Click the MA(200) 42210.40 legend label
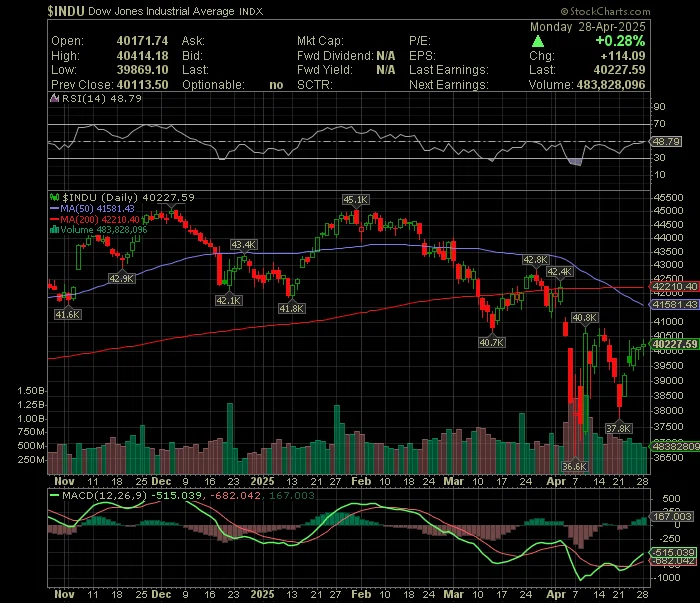The image size is (700, 603). point(100,219)
